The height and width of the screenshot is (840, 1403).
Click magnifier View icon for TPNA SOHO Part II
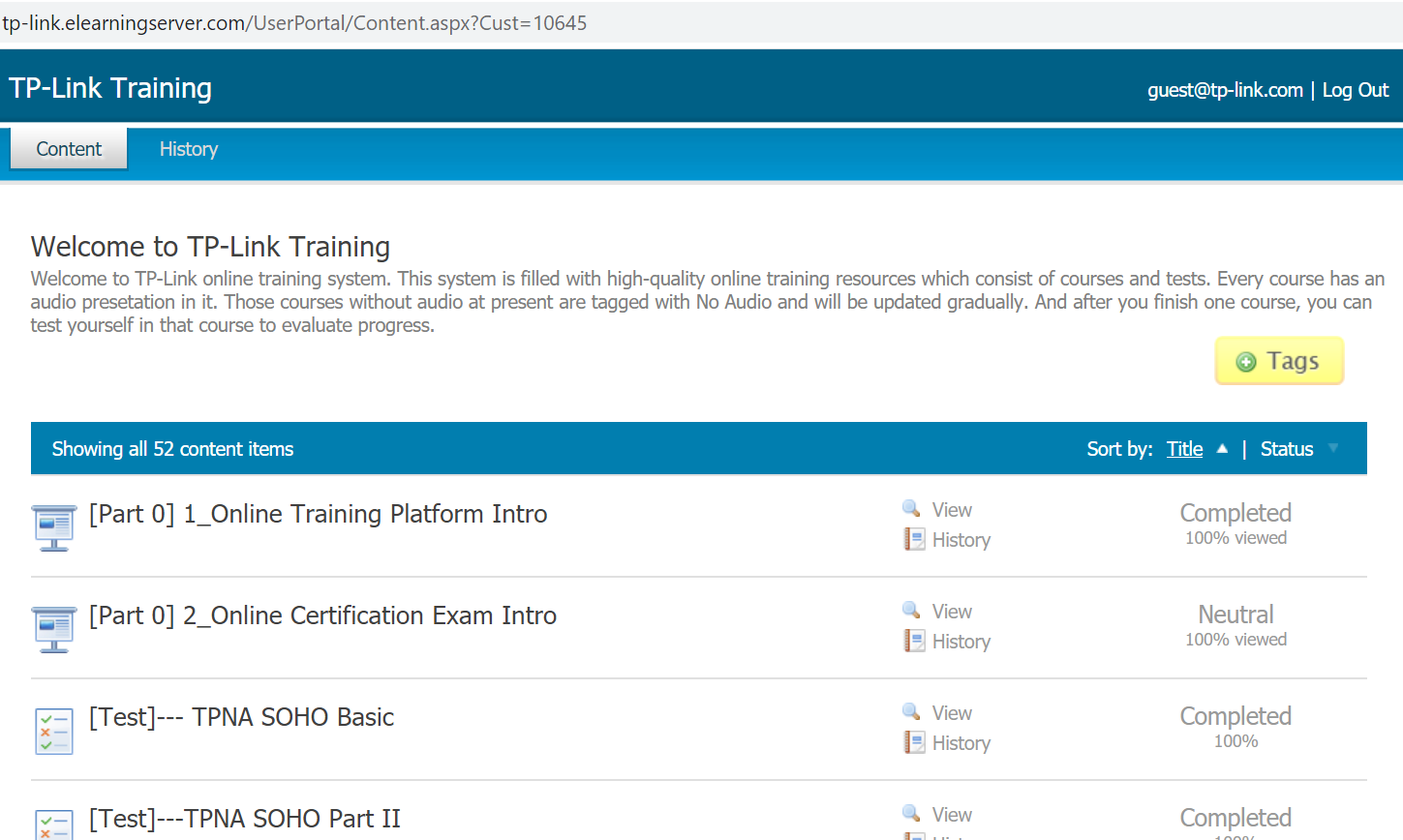tap(912, 813)
